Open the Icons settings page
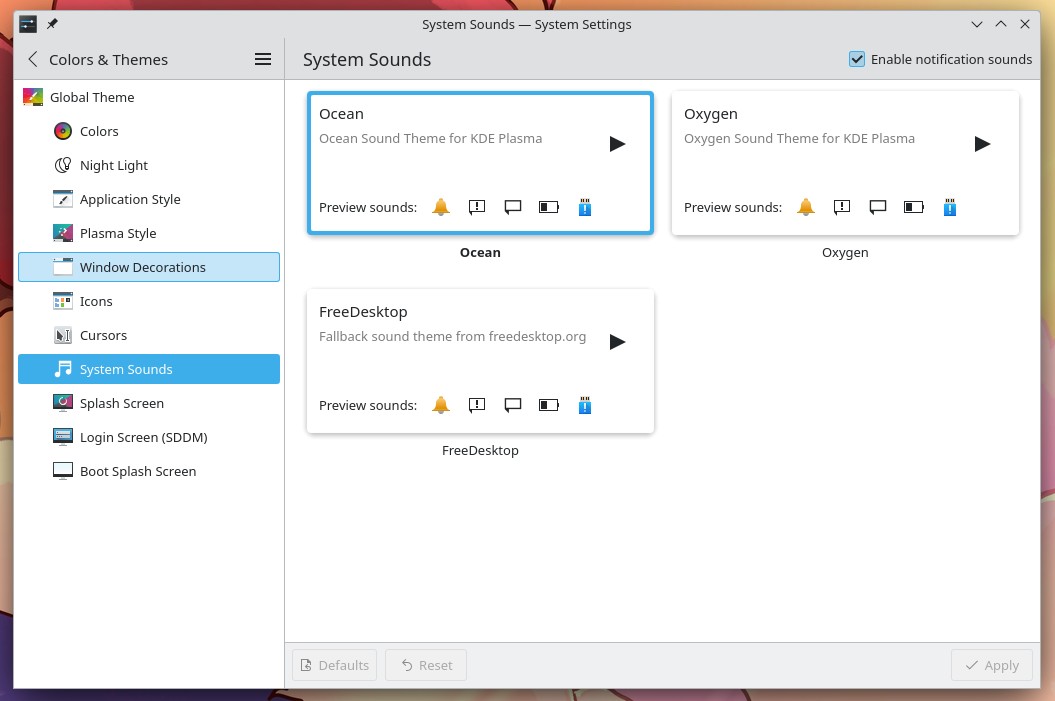The width and height of the screenshot is (1055, 701). [149, 301]
